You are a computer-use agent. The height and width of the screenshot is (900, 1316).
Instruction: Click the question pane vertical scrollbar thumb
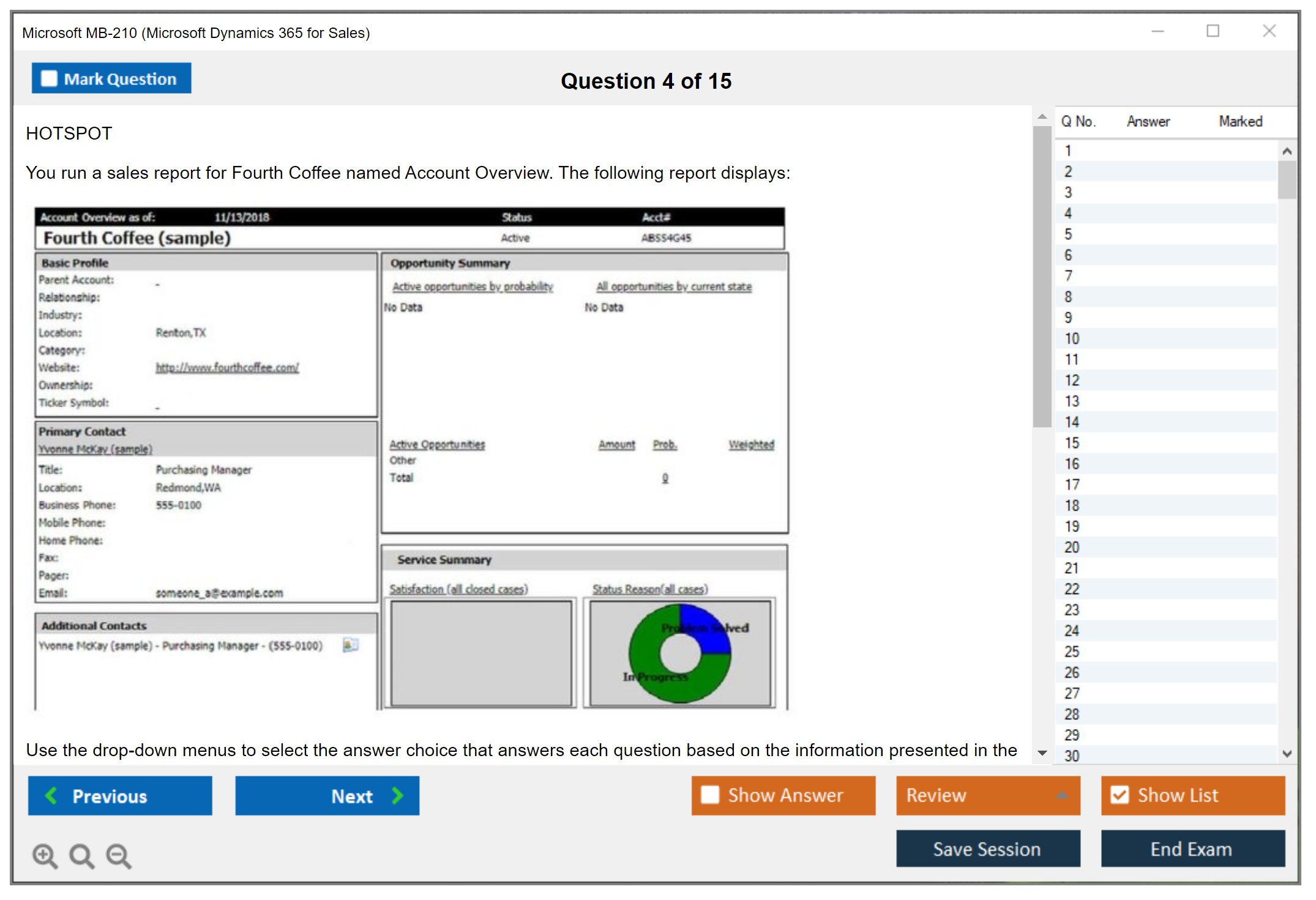1042,276
